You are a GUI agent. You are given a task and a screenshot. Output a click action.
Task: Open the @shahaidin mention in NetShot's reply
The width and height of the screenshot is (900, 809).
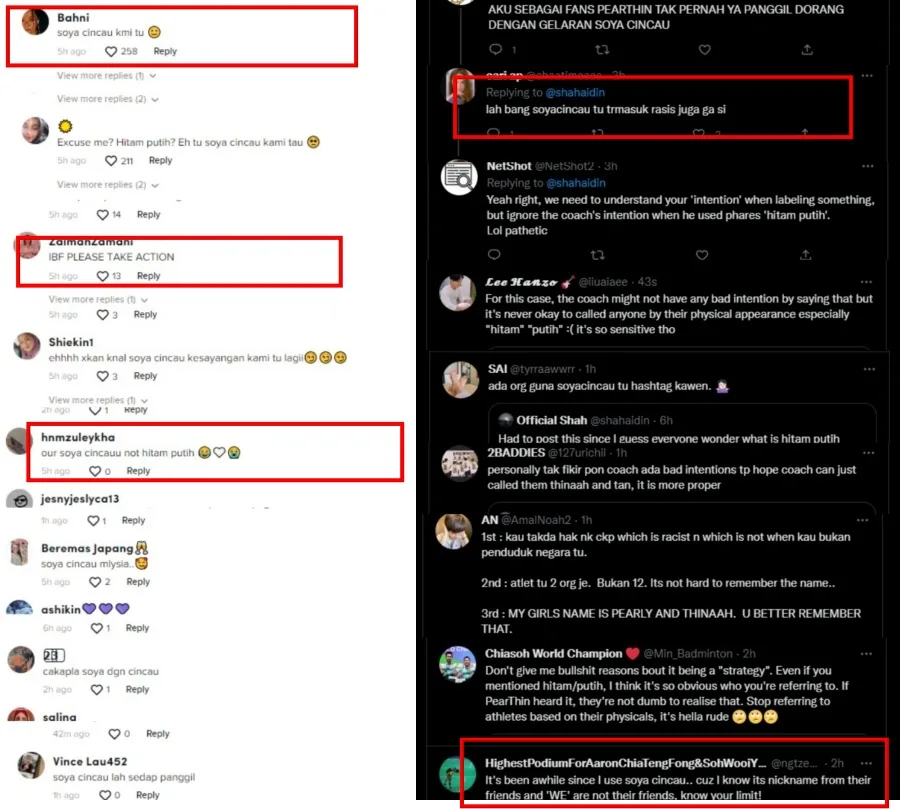pyautogui.click(x=576, y=183)
